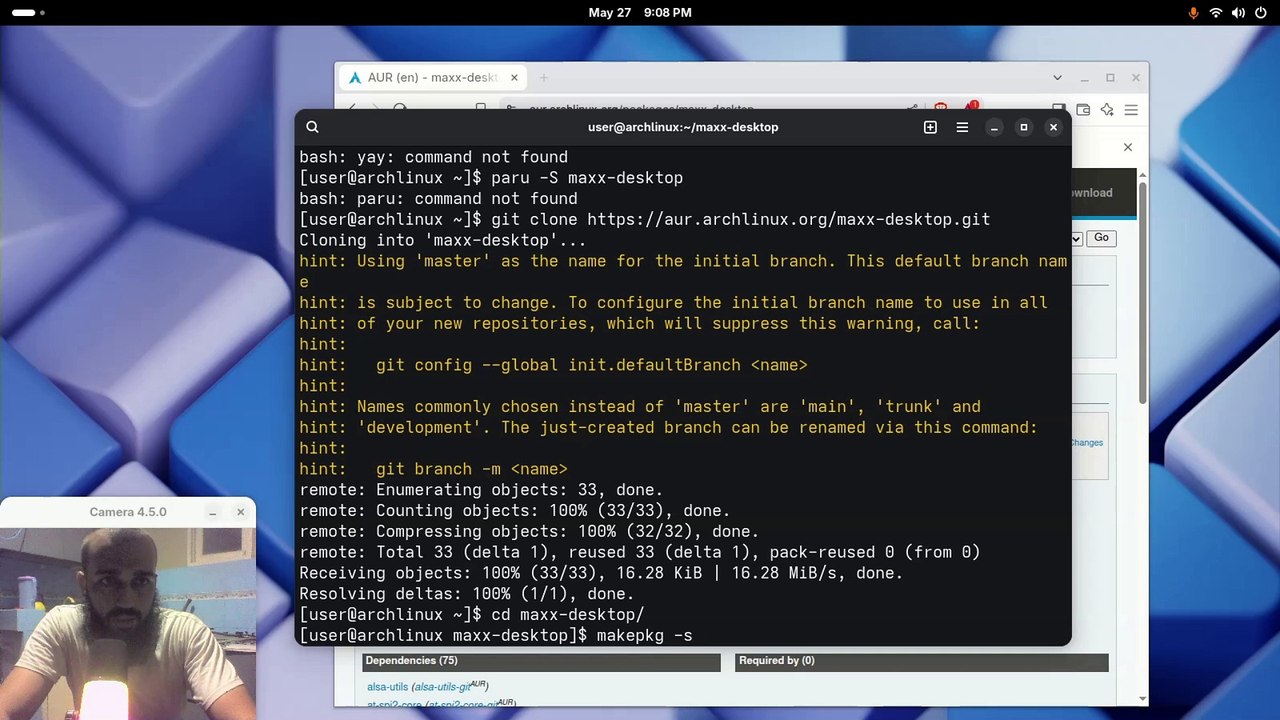1280x720 pixels.
Task: Minimize the Camera 4.5.0 window
Action: coord(212,512)
